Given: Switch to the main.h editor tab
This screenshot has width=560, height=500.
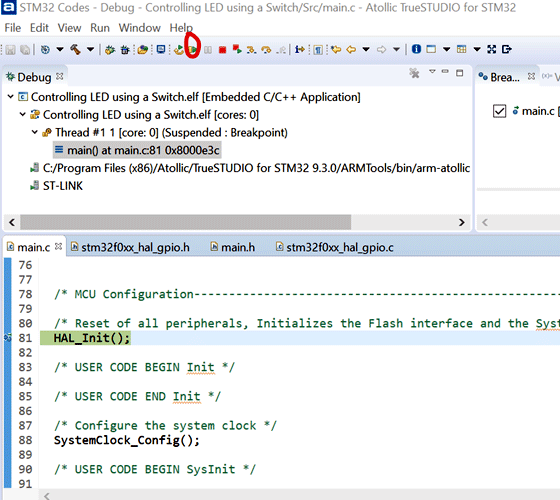Looking at the screenshot, I should [232, 247].
